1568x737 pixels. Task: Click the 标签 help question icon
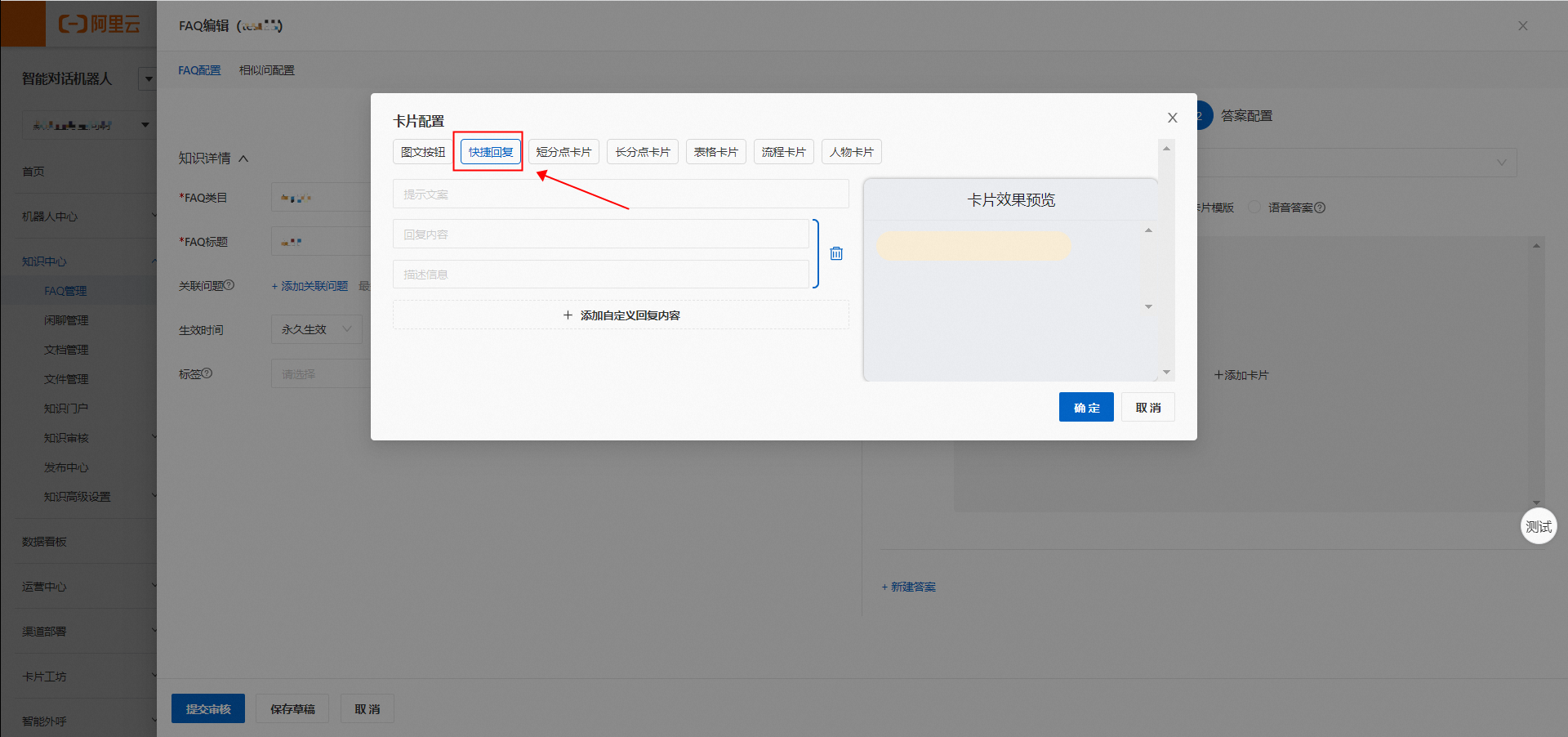(207, 373)
